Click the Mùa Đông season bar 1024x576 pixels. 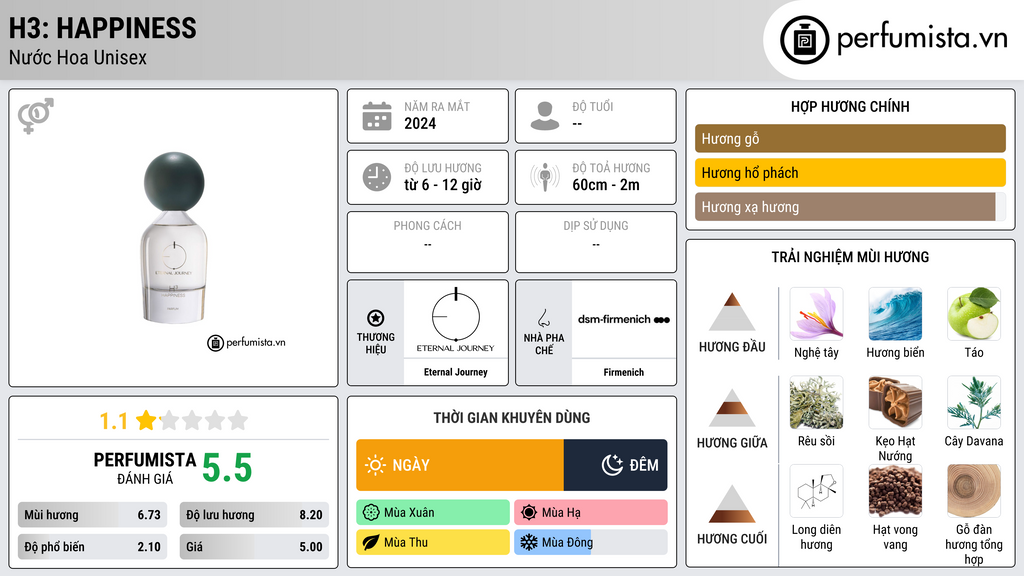[x=591, y=542]
